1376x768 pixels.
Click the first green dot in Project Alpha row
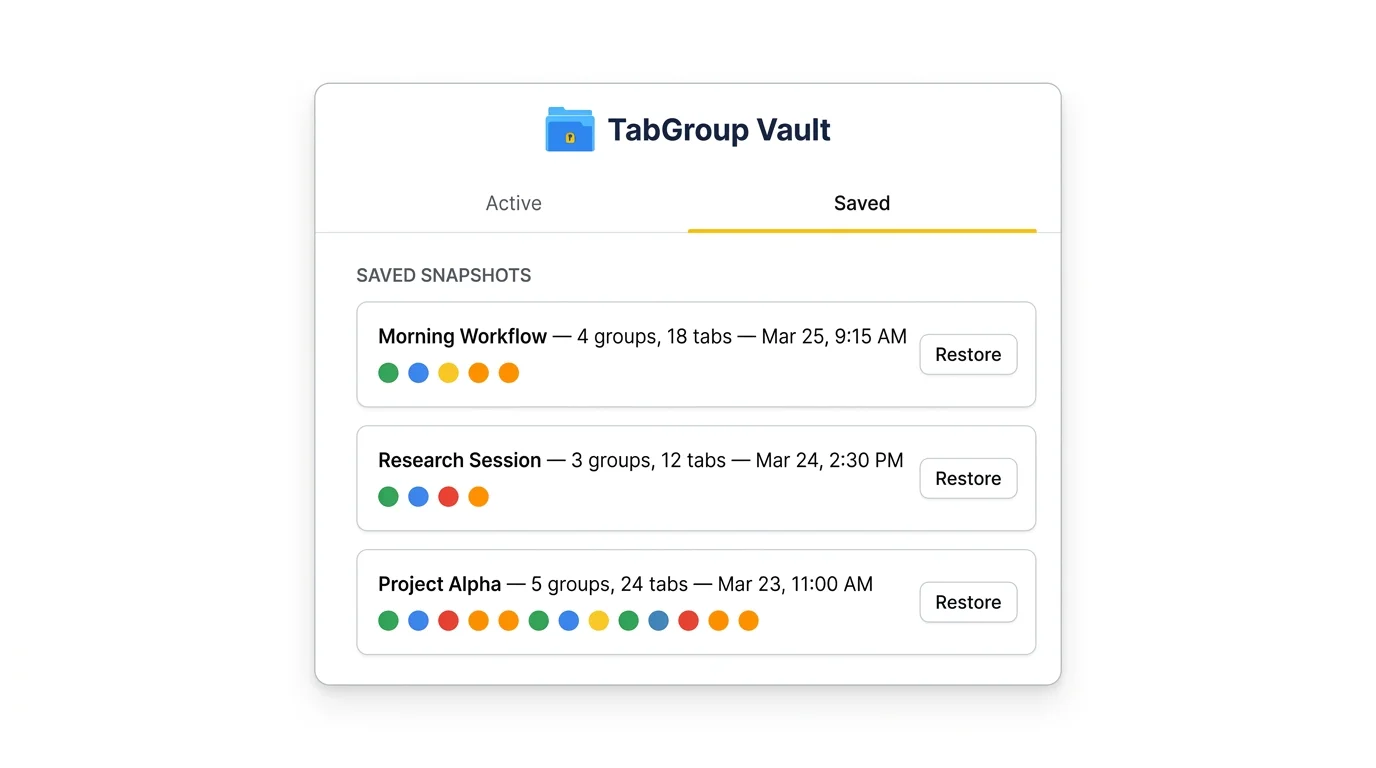pos(388,620)
